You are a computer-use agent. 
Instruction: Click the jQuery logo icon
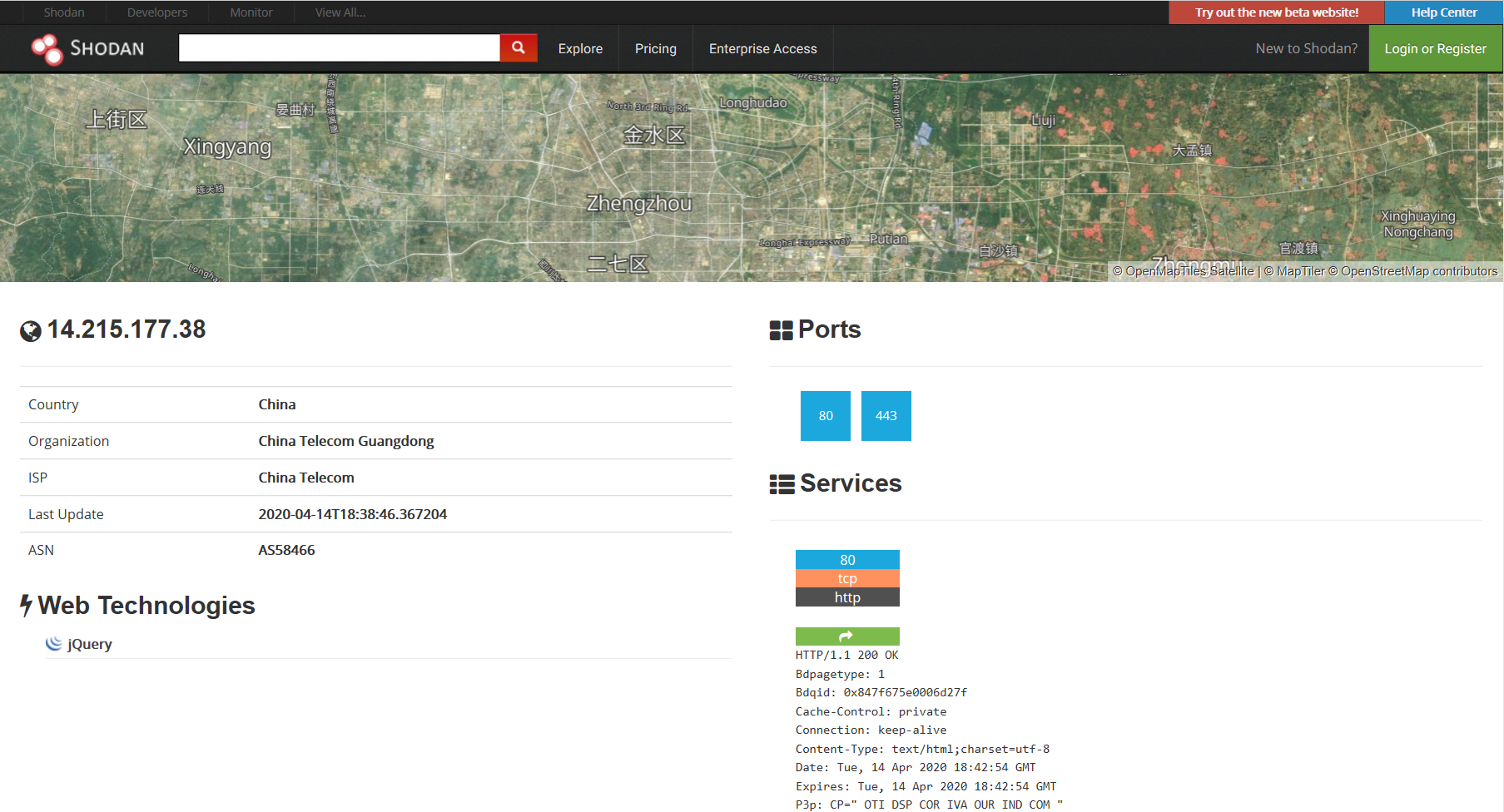(x=54, y=644)
